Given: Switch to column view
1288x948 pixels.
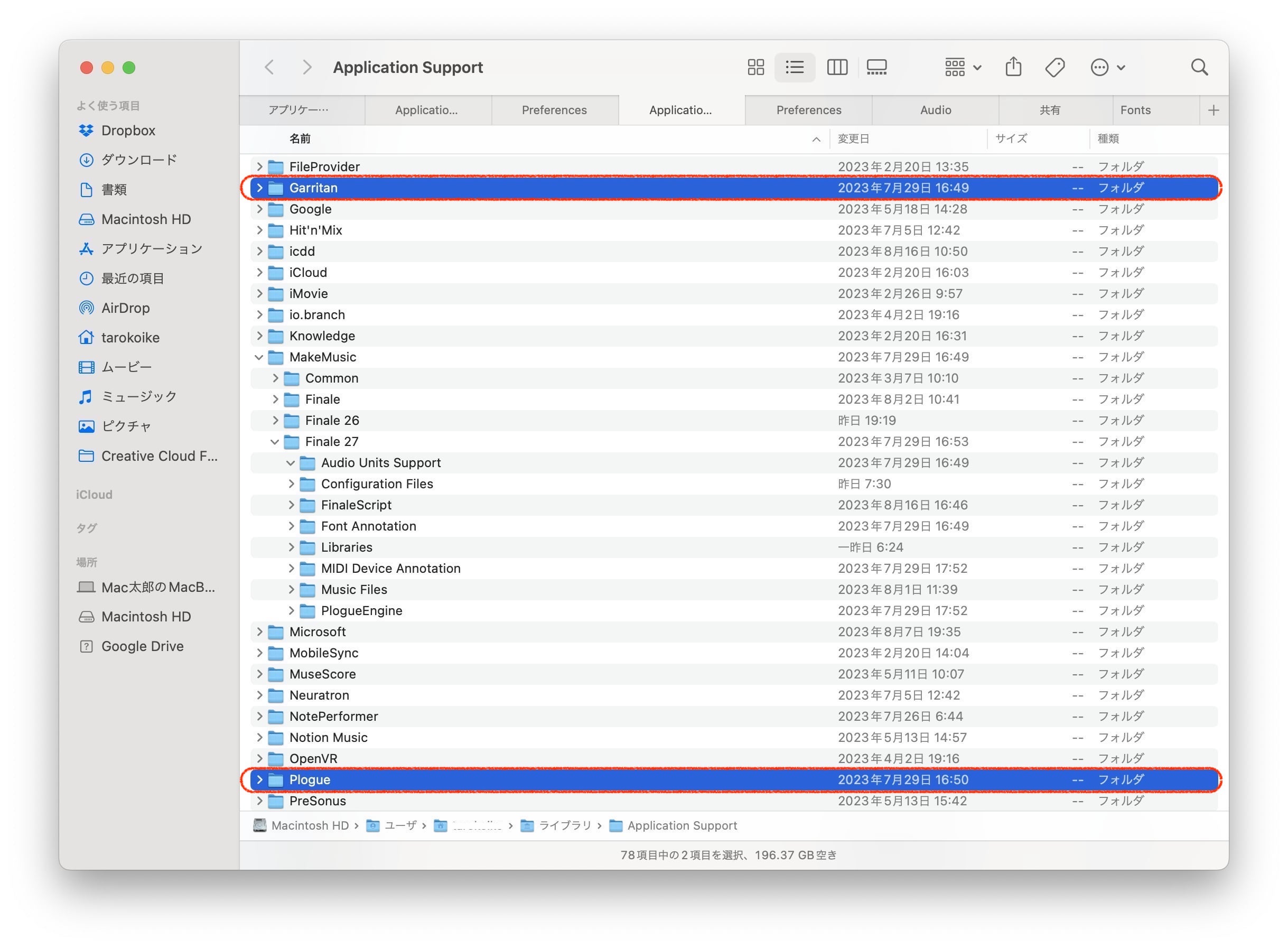Looking at the screenshot, I should click(836, 67).
